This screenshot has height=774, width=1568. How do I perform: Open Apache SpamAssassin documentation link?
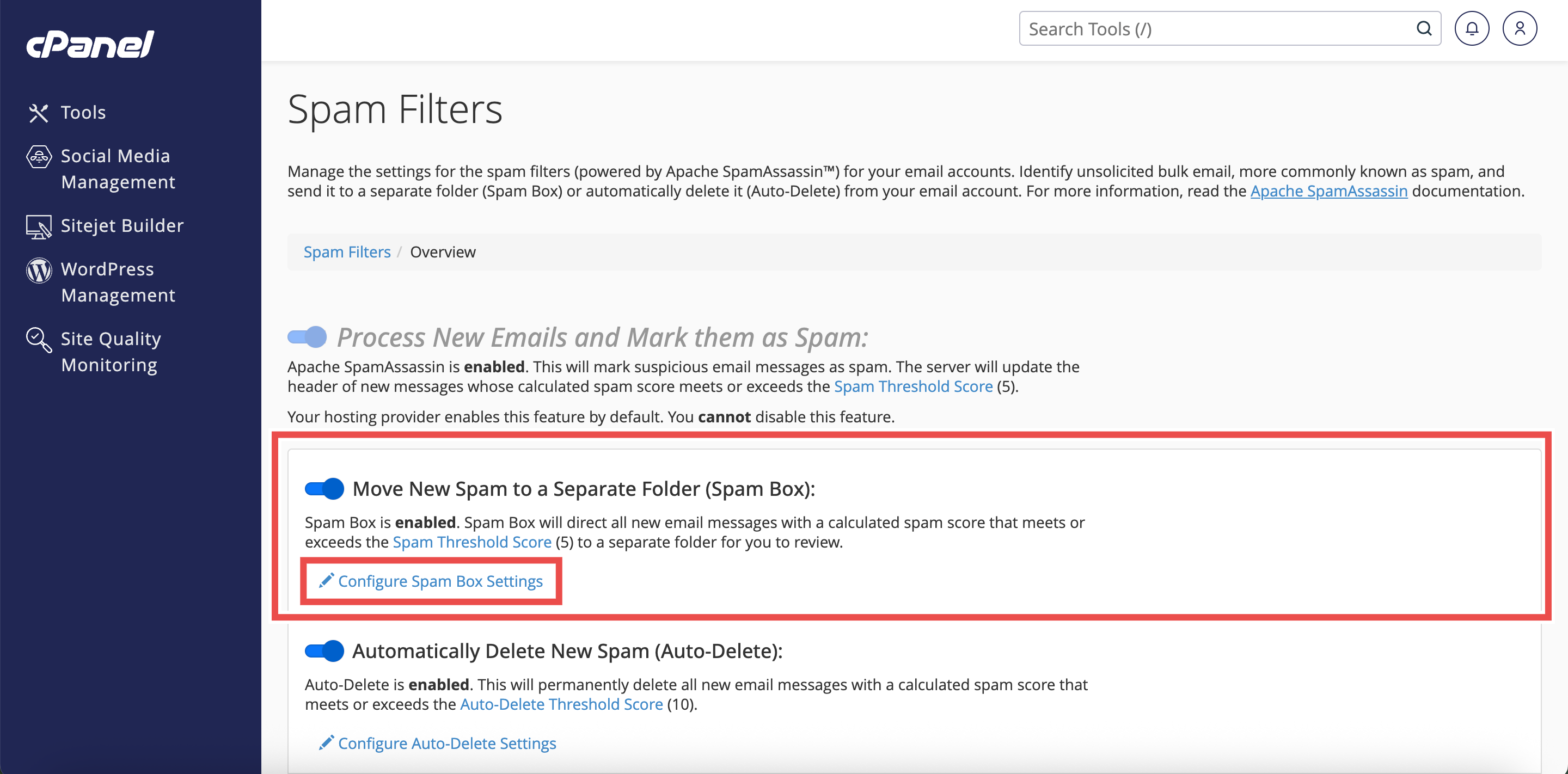1329,191
